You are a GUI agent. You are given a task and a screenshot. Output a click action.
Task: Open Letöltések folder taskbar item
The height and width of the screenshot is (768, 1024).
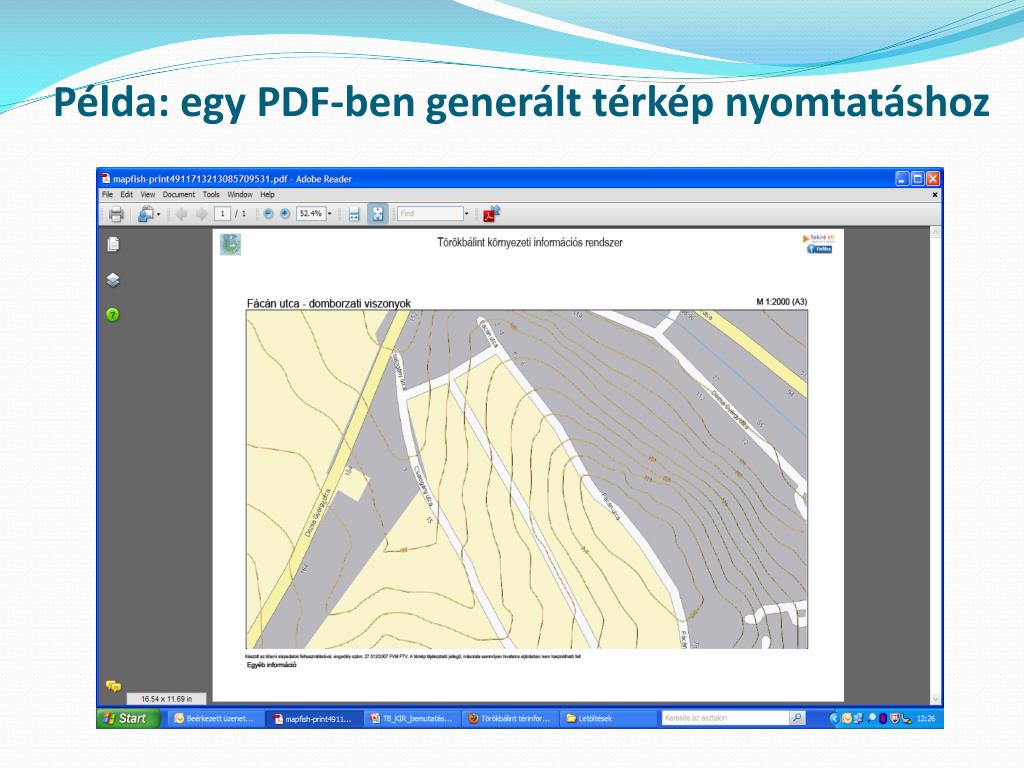(608, 718)
